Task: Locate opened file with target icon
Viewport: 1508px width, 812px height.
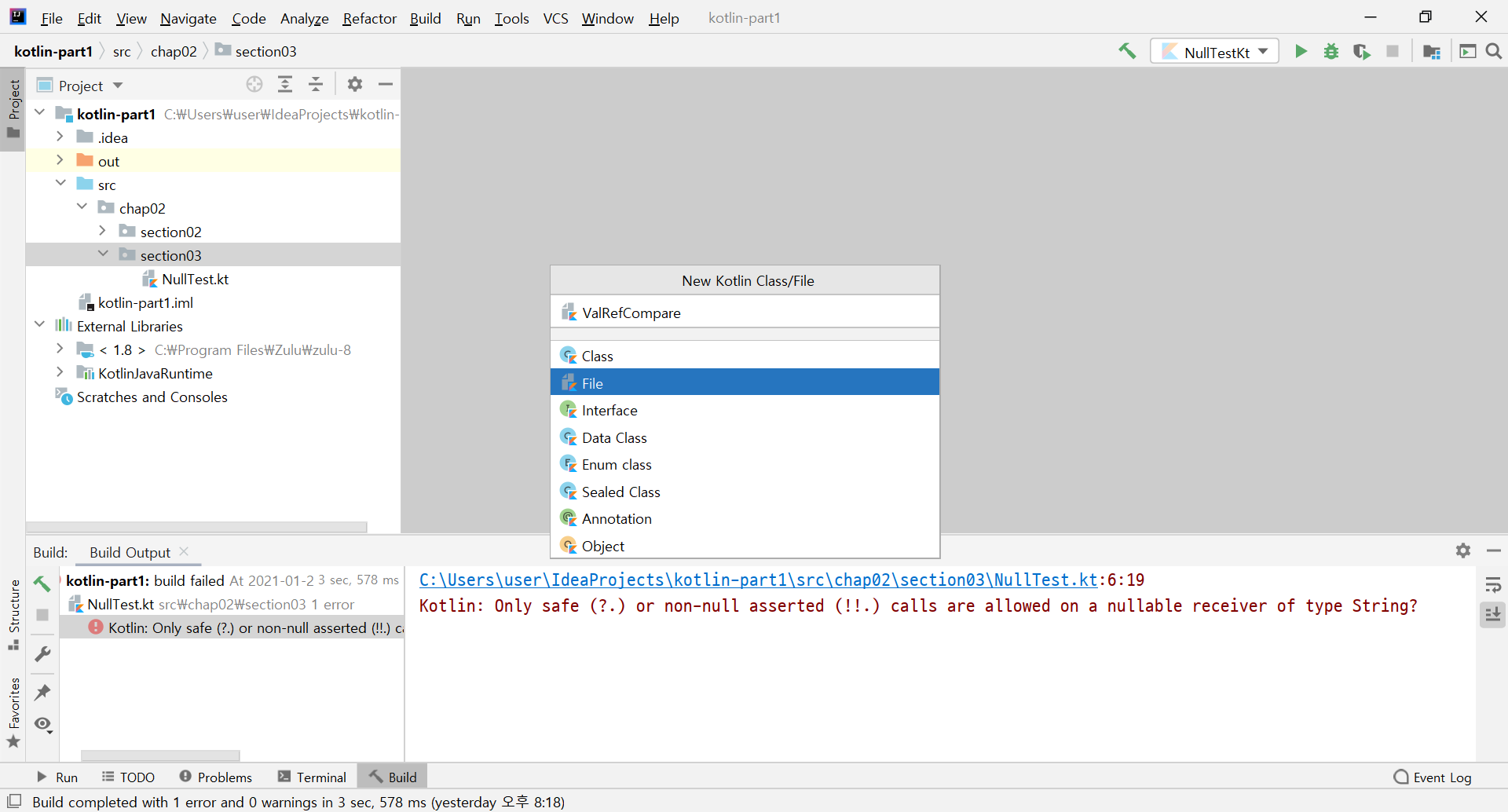Action: (254, 84)
